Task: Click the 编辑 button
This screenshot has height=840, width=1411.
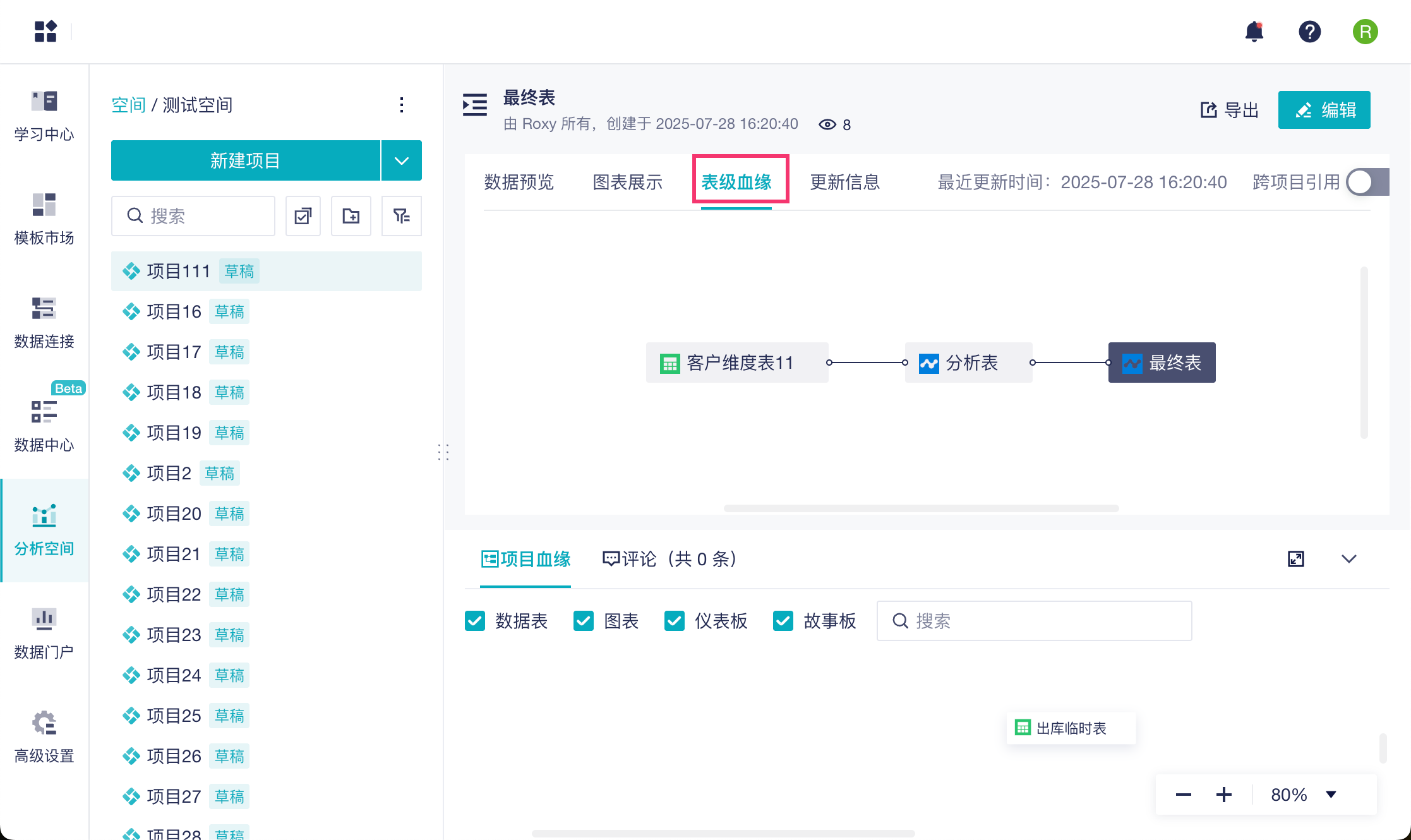Action: 1324,110
